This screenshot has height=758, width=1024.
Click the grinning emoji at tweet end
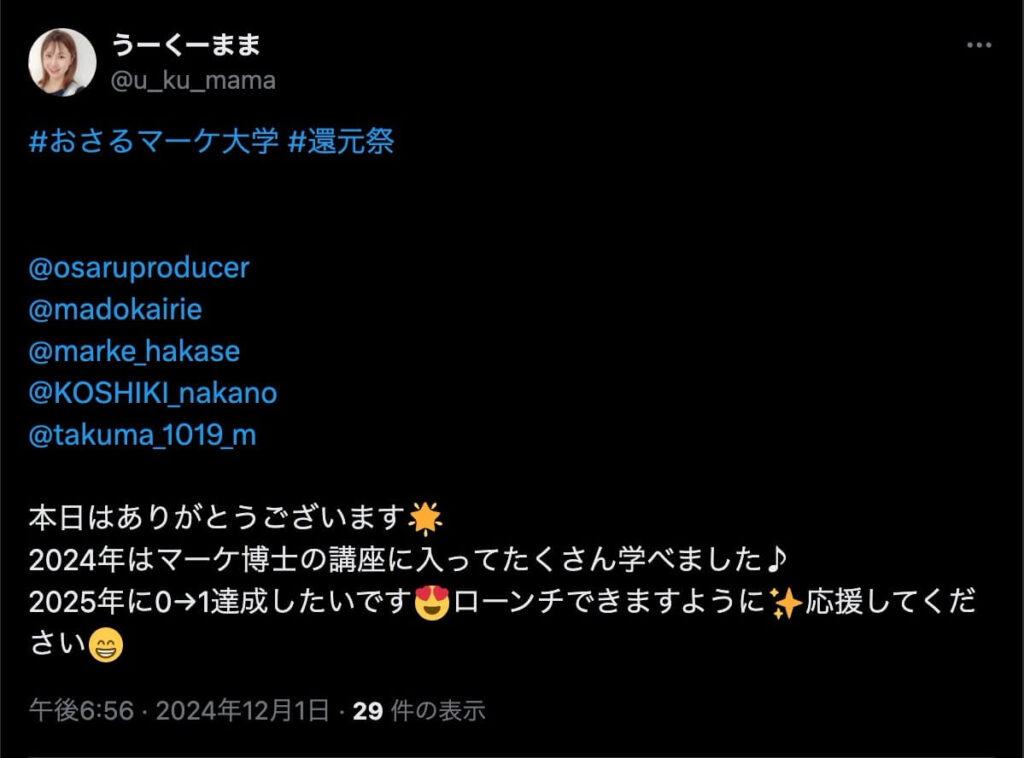[x=105, y=644]
